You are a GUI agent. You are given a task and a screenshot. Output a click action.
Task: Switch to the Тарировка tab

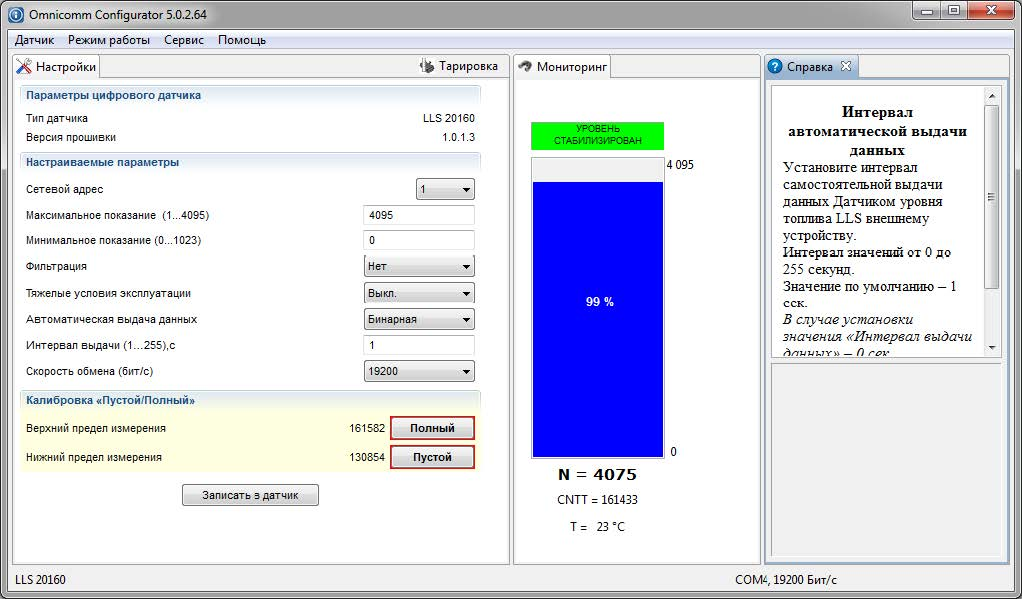point(460,66)
